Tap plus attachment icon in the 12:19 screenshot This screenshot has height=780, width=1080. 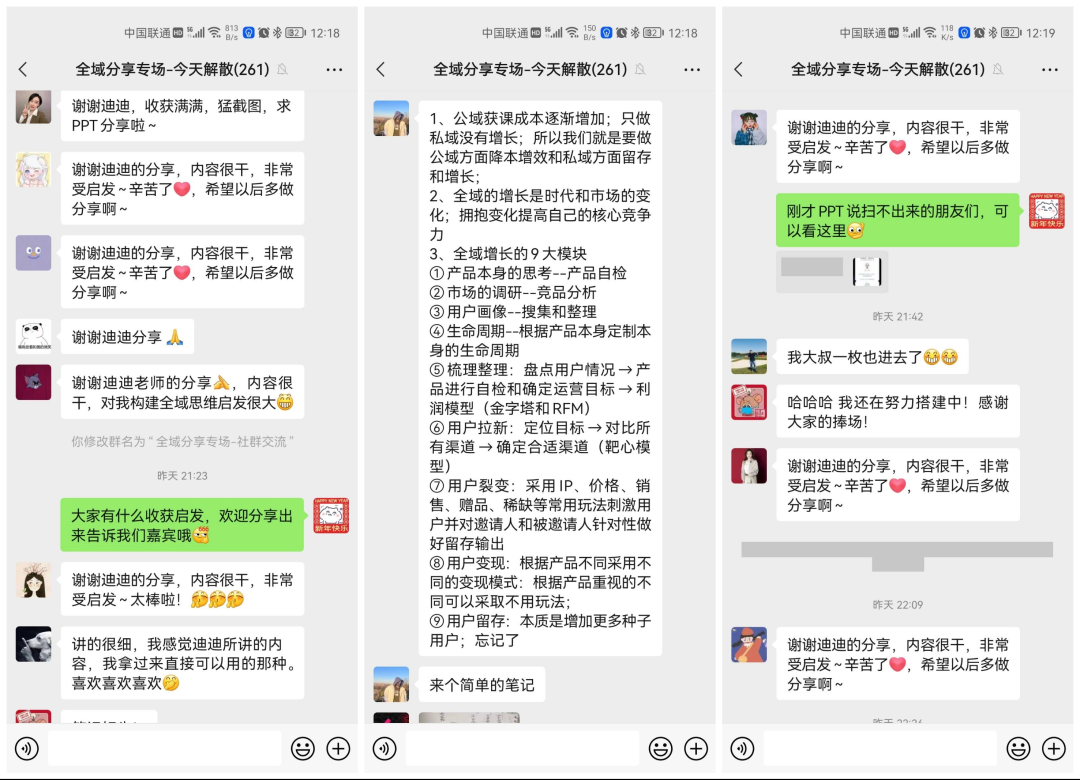pos(1054,748)
